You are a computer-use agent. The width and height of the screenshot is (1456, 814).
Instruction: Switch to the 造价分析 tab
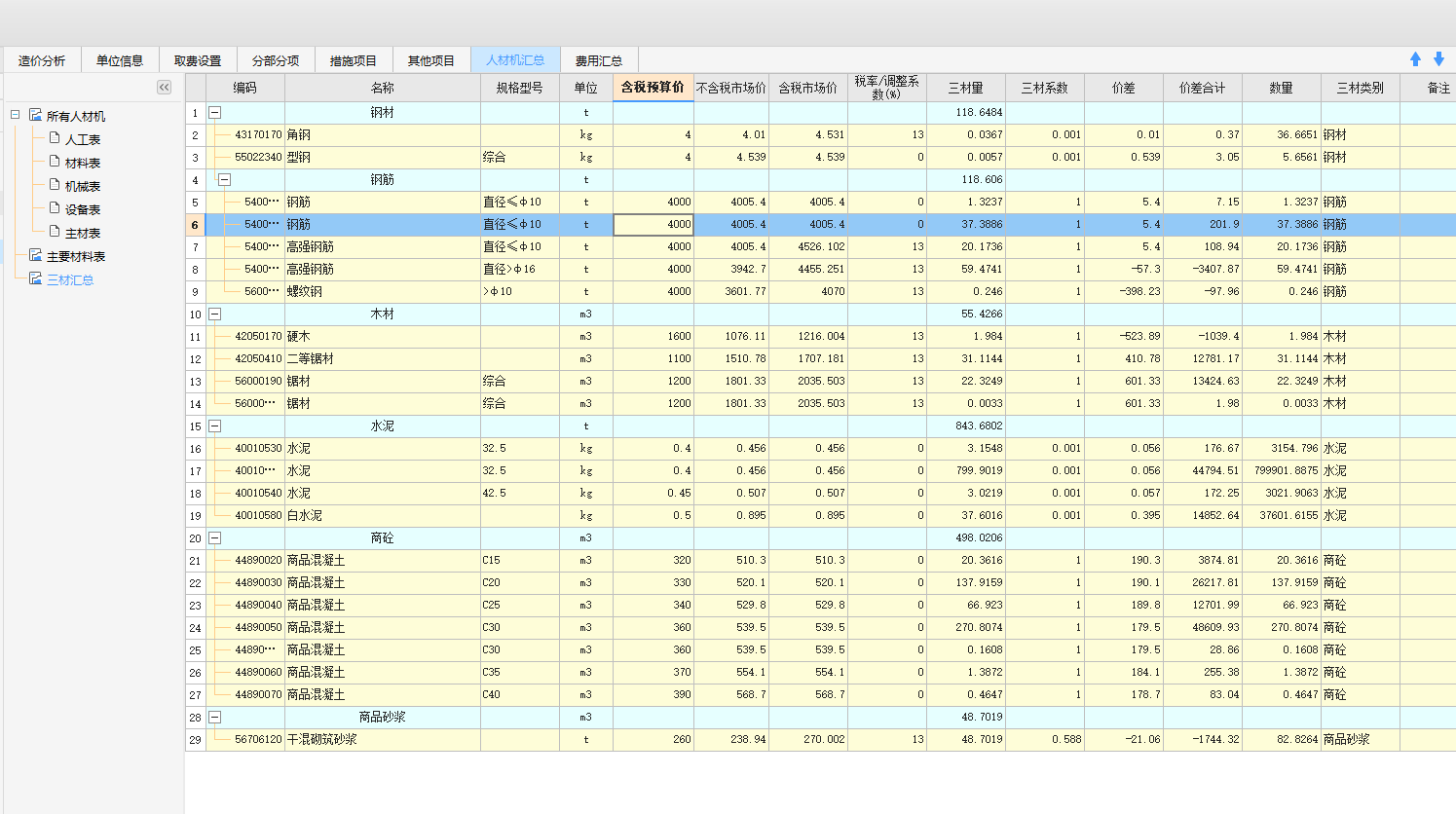pos(42,60)
